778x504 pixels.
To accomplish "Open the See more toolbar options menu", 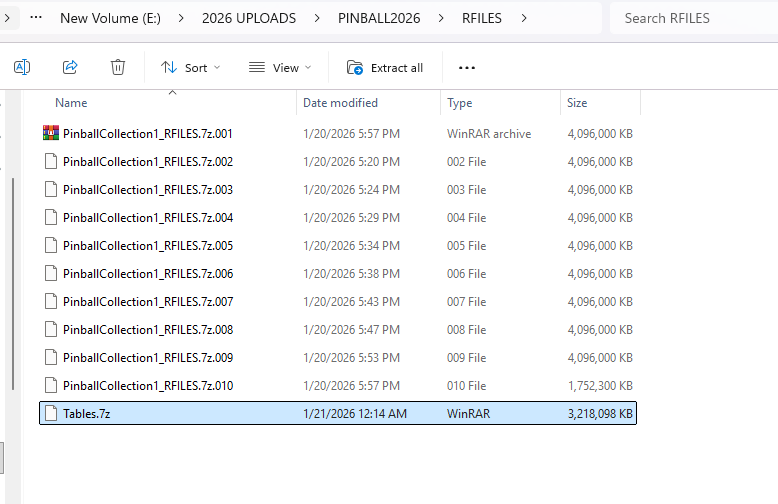I will pos(466,67).
